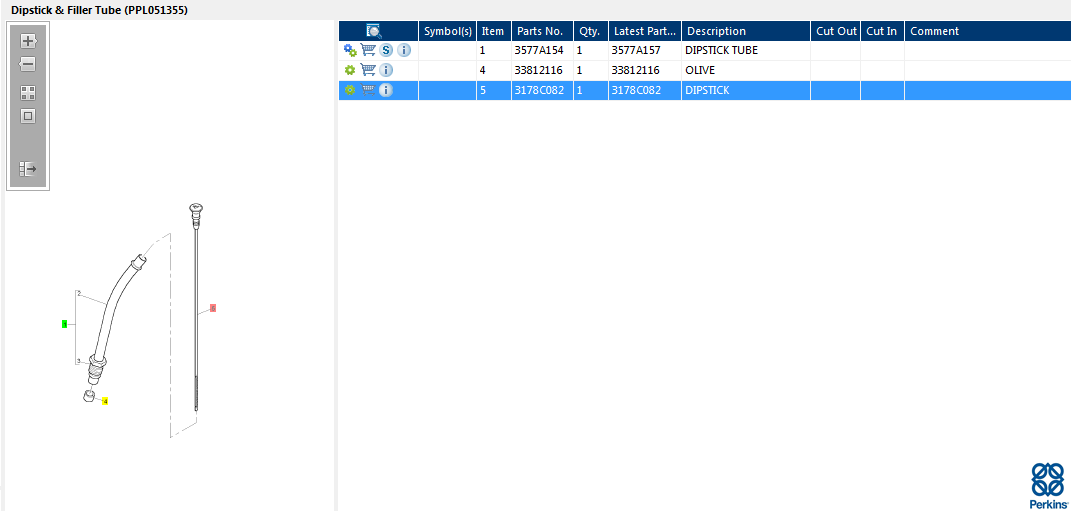
Task: Click item number 4 cell
Action: 494,70
